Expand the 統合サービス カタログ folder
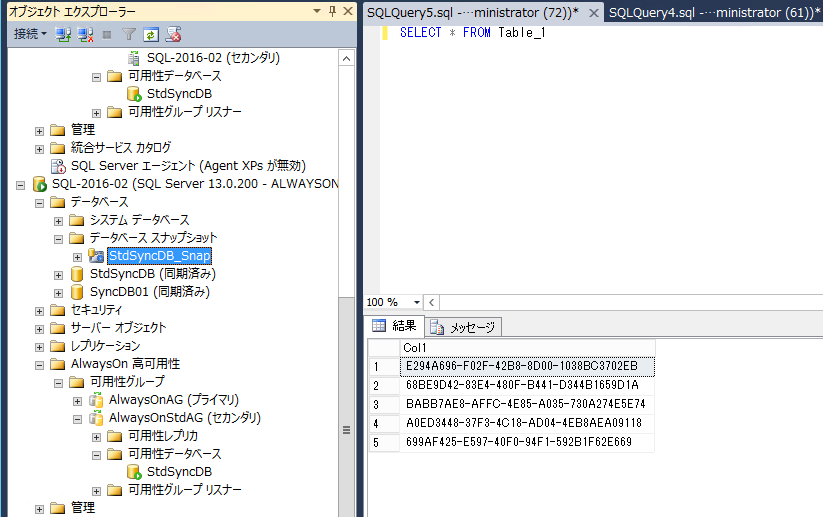The width and height of the screenshot is (823, 517). click(x=39, y=149)
